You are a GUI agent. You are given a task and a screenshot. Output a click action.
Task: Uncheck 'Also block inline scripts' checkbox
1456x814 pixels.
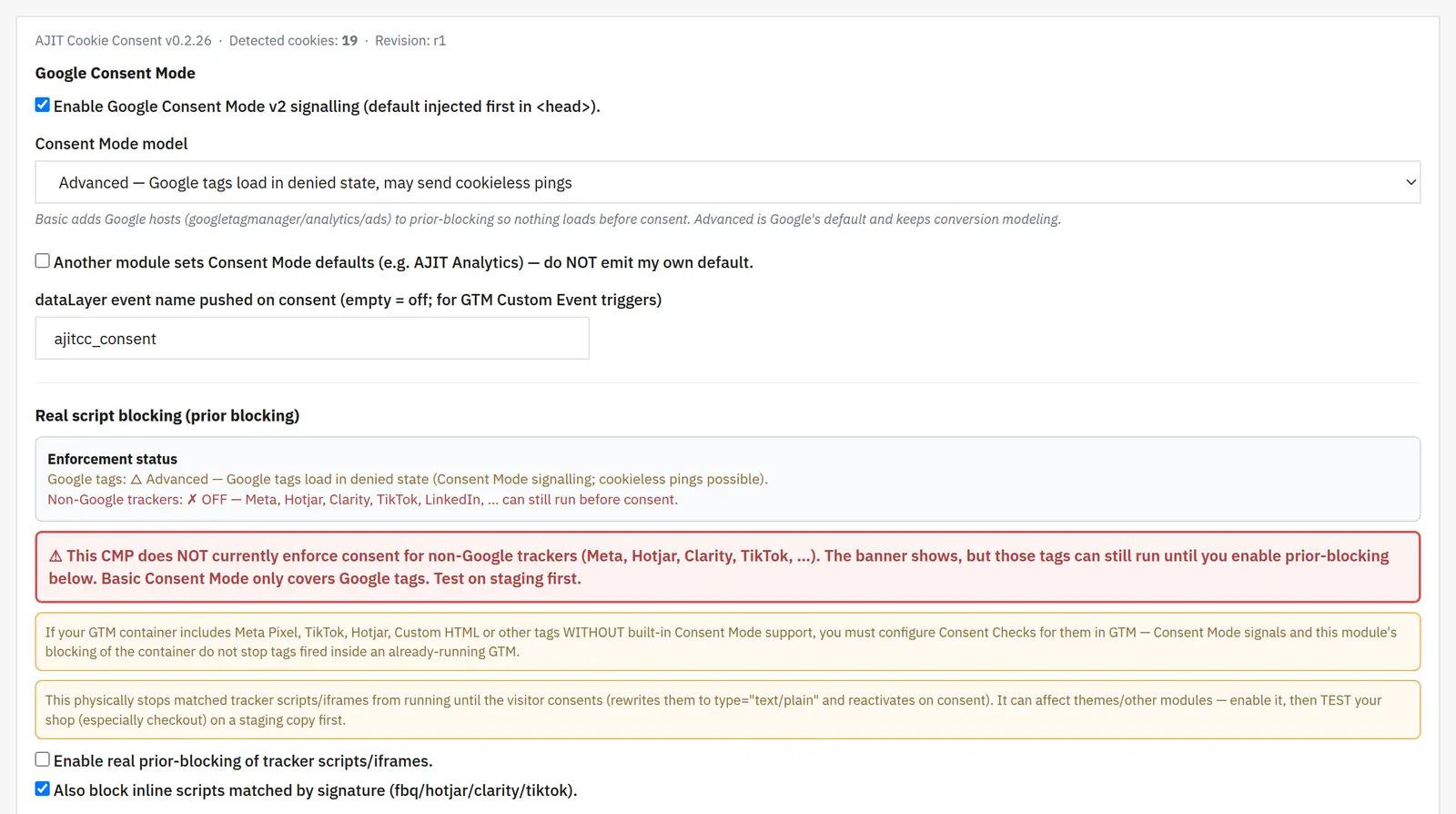(43, 789)
